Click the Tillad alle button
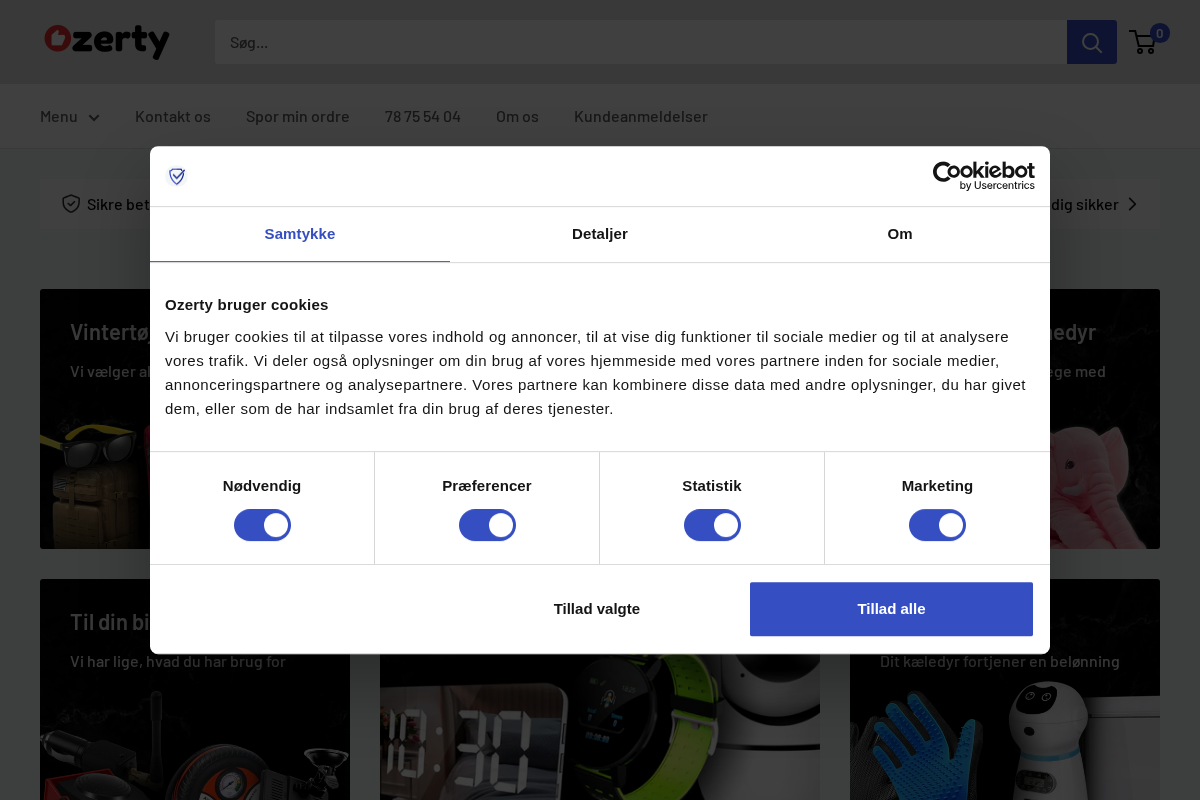The width and height of the screenshot is (1200, 800). (x=890, y=608)
